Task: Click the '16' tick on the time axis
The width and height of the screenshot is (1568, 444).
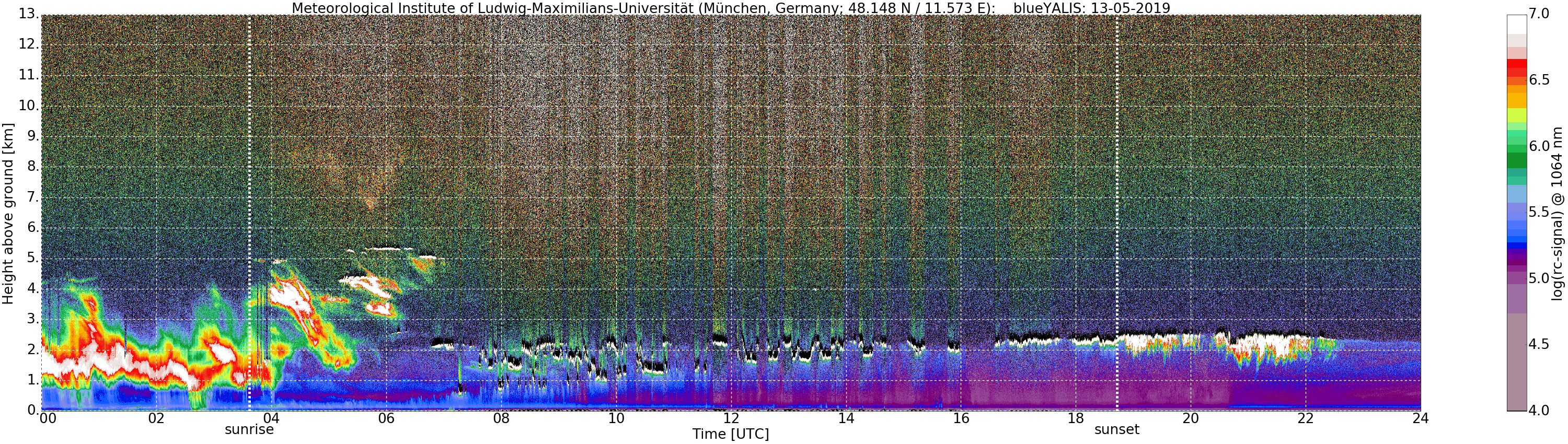Action: [961, 418]
